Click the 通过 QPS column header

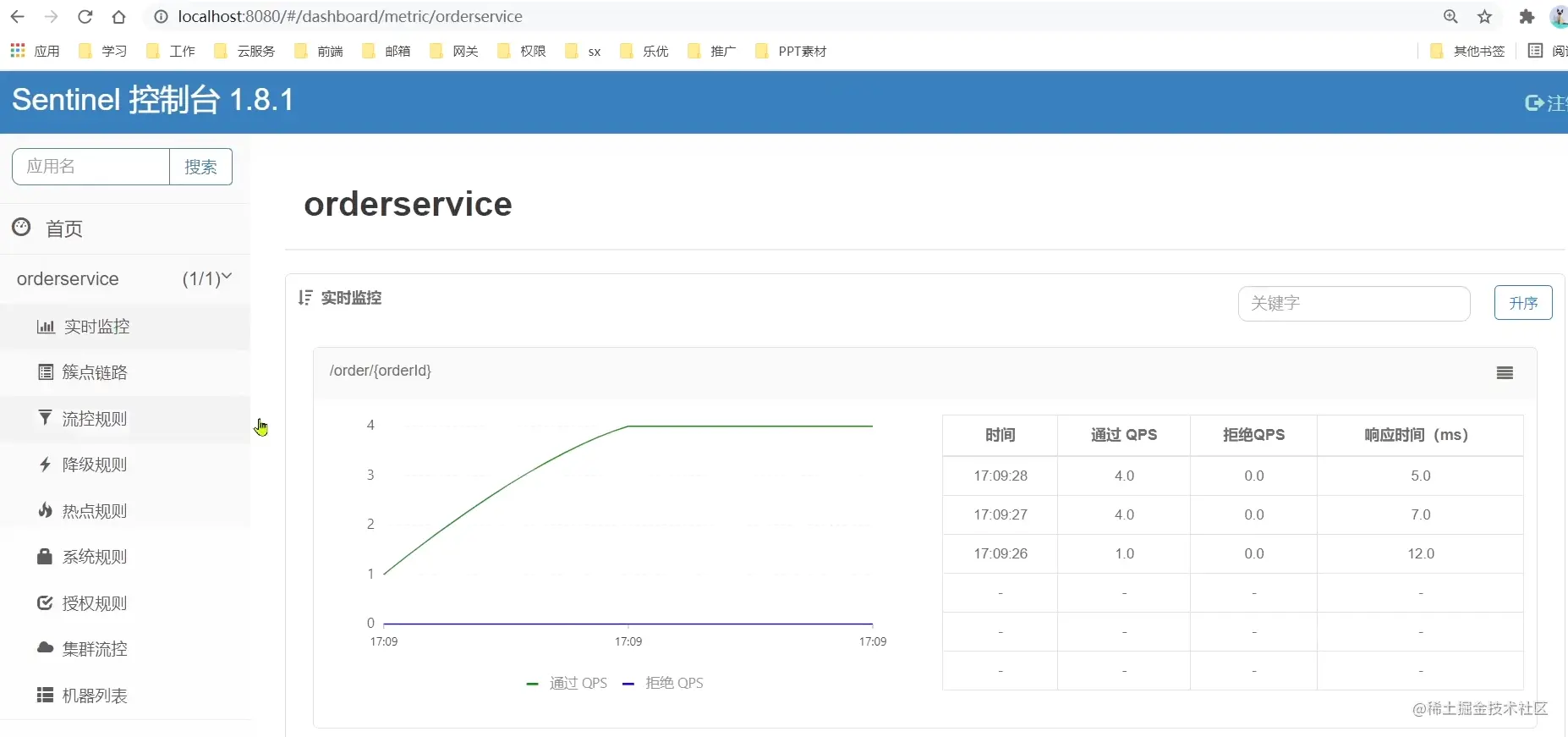[x=1124, y=435]
